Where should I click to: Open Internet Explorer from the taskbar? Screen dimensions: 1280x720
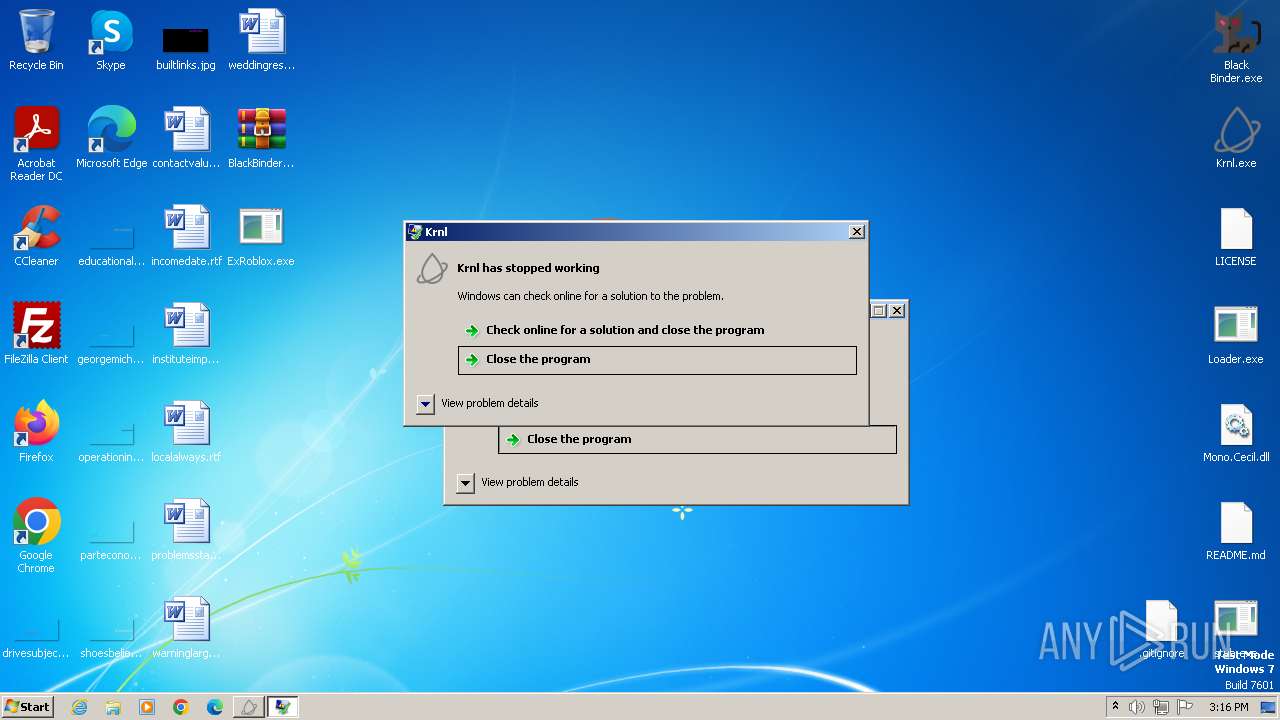(x=79, y=707)
